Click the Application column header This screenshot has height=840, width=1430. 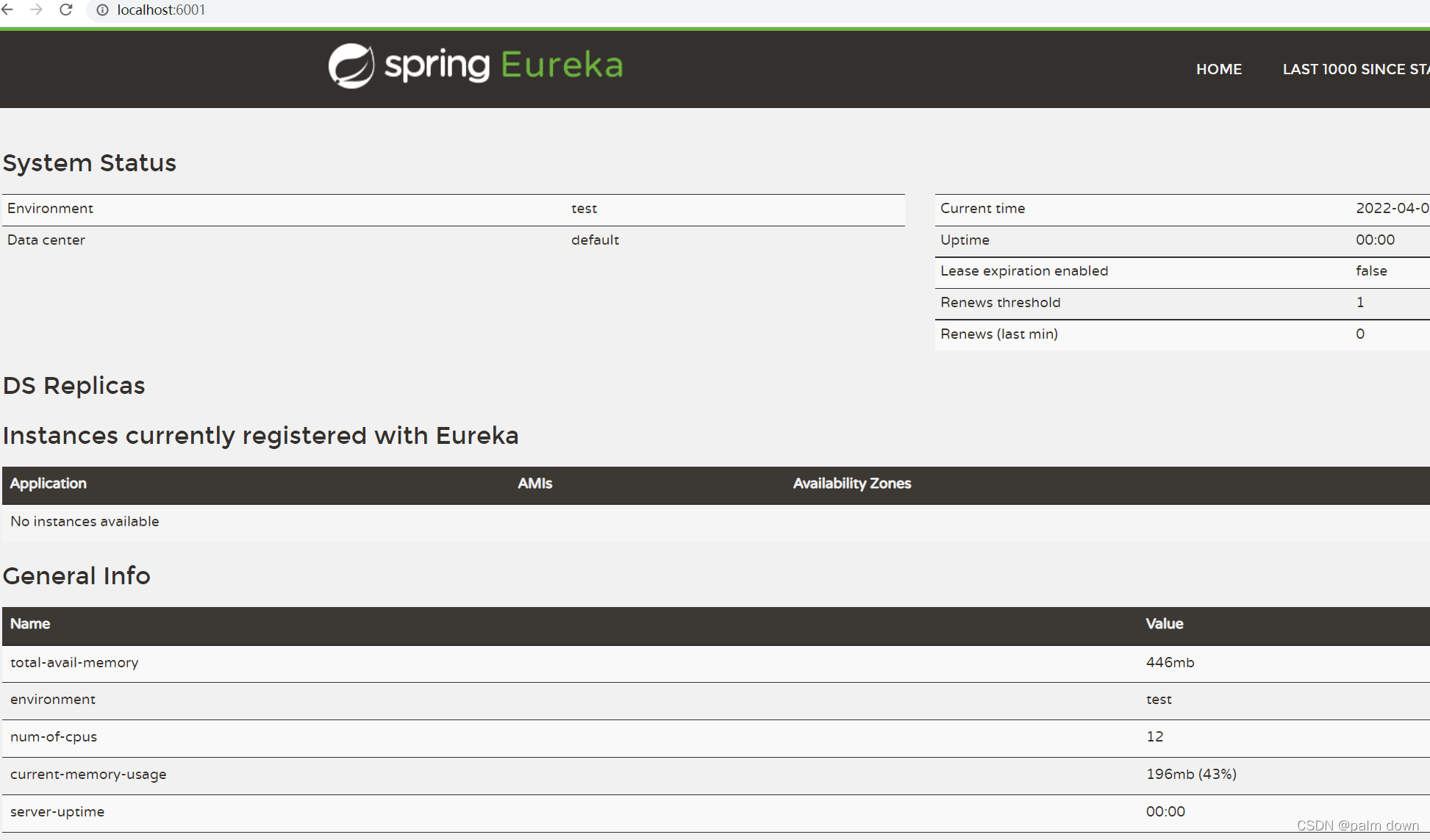[x=49, y=484]
